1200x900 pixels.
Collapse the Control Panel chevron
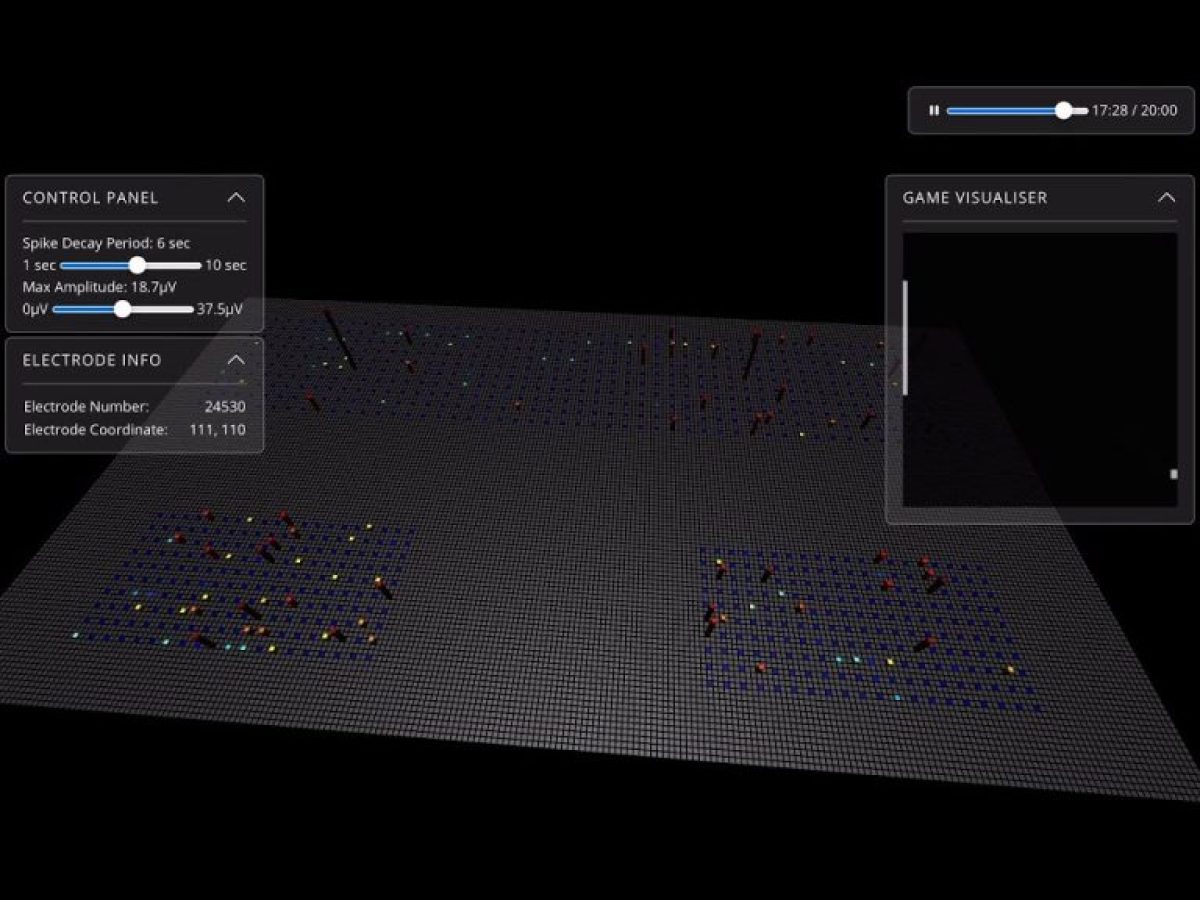point(236,198)
